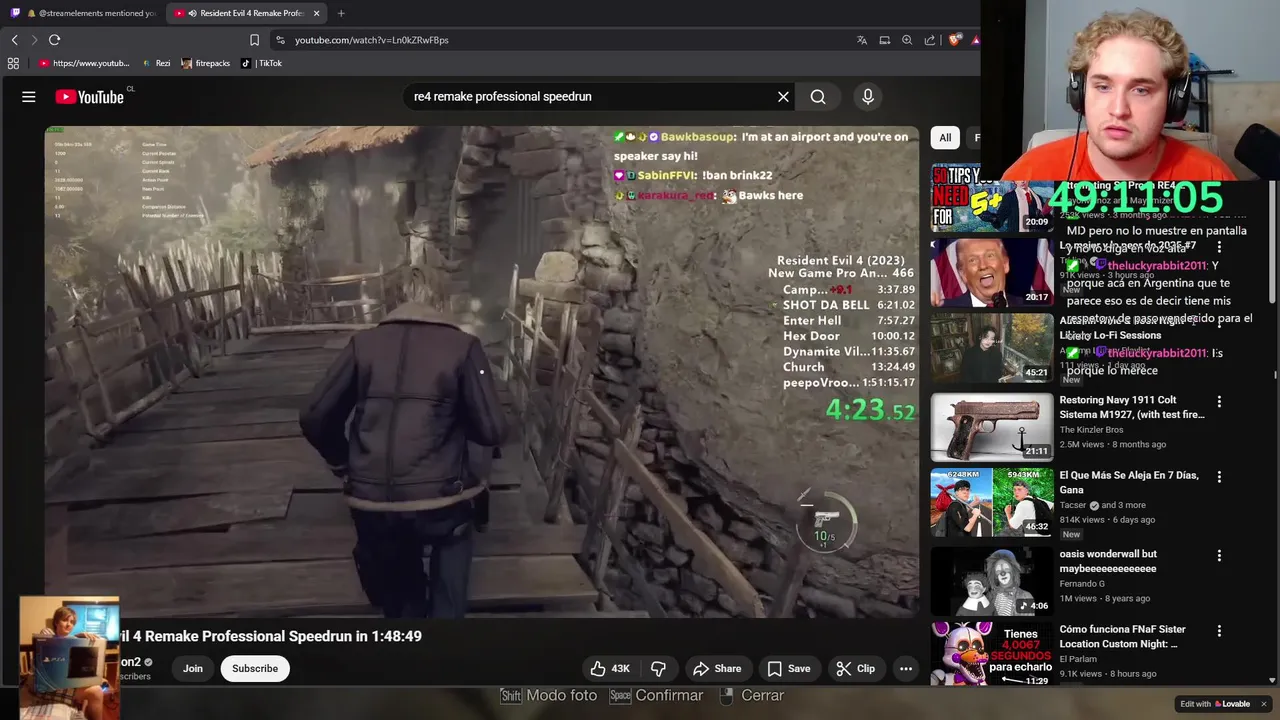Open the TikTok bookmark

(x=262, y=63)
